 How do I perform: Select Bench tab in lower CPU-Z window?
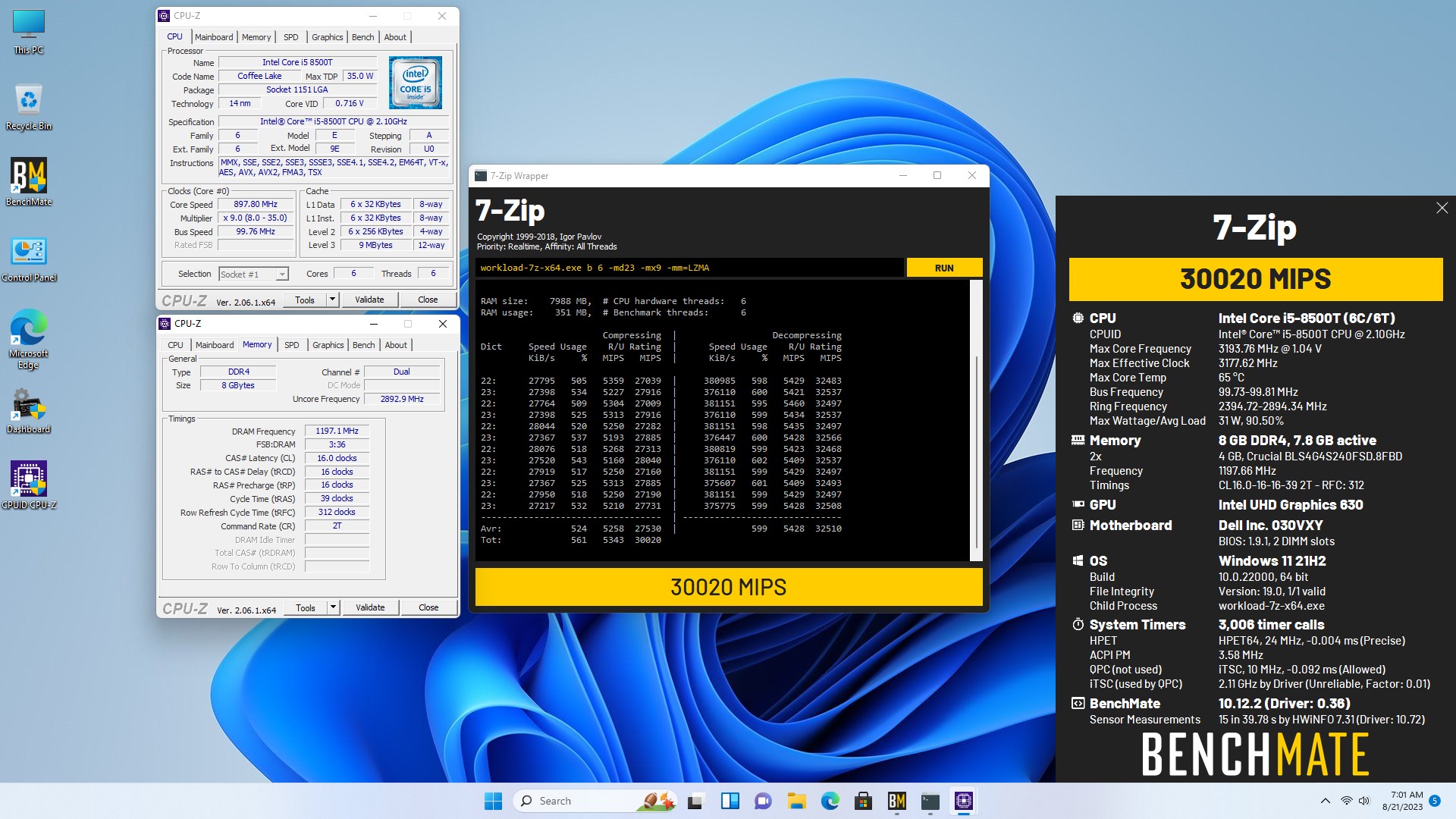point(364,345)
